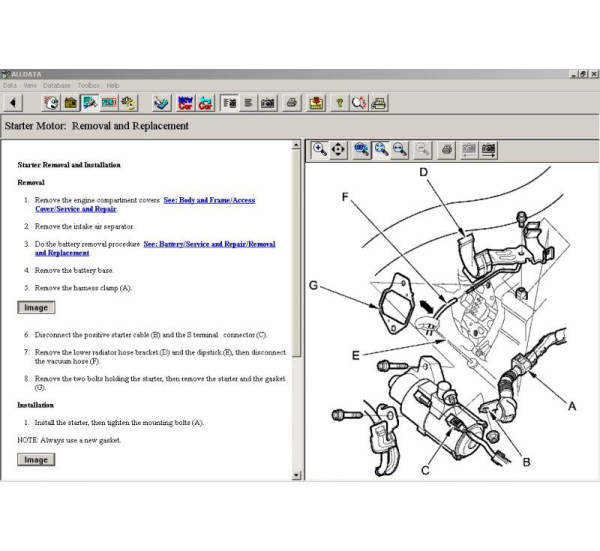600x551 pixels.
Task: Open the Database menu
Action: (56, 86)
